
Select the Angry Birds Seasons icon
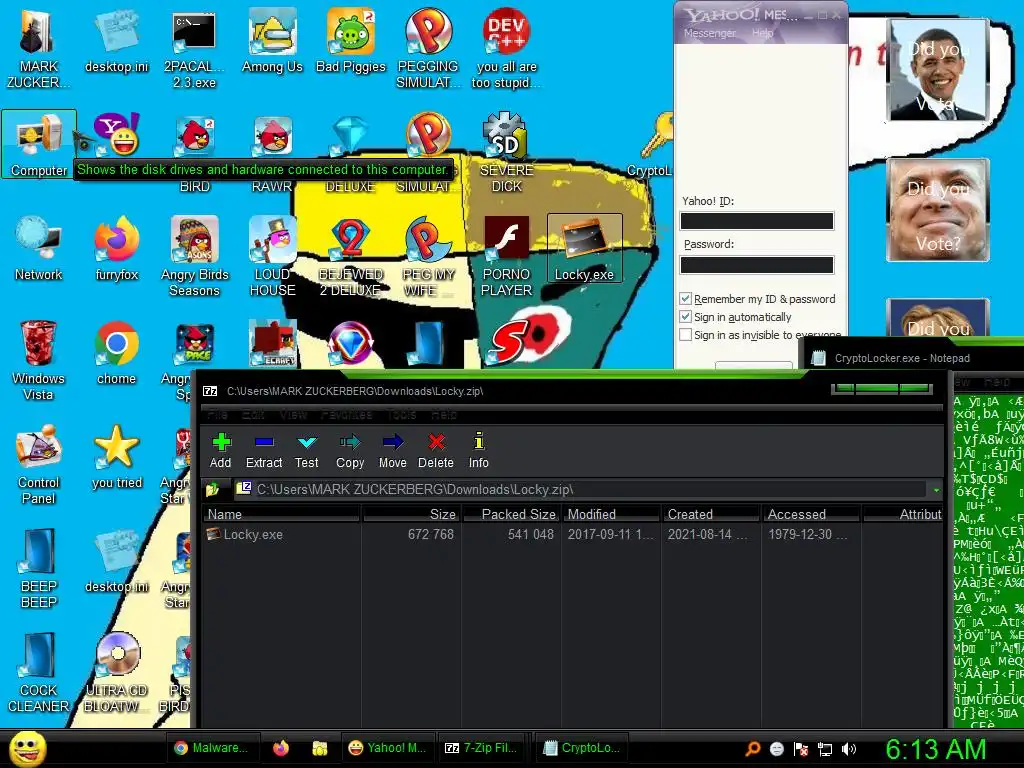[195, 256]
